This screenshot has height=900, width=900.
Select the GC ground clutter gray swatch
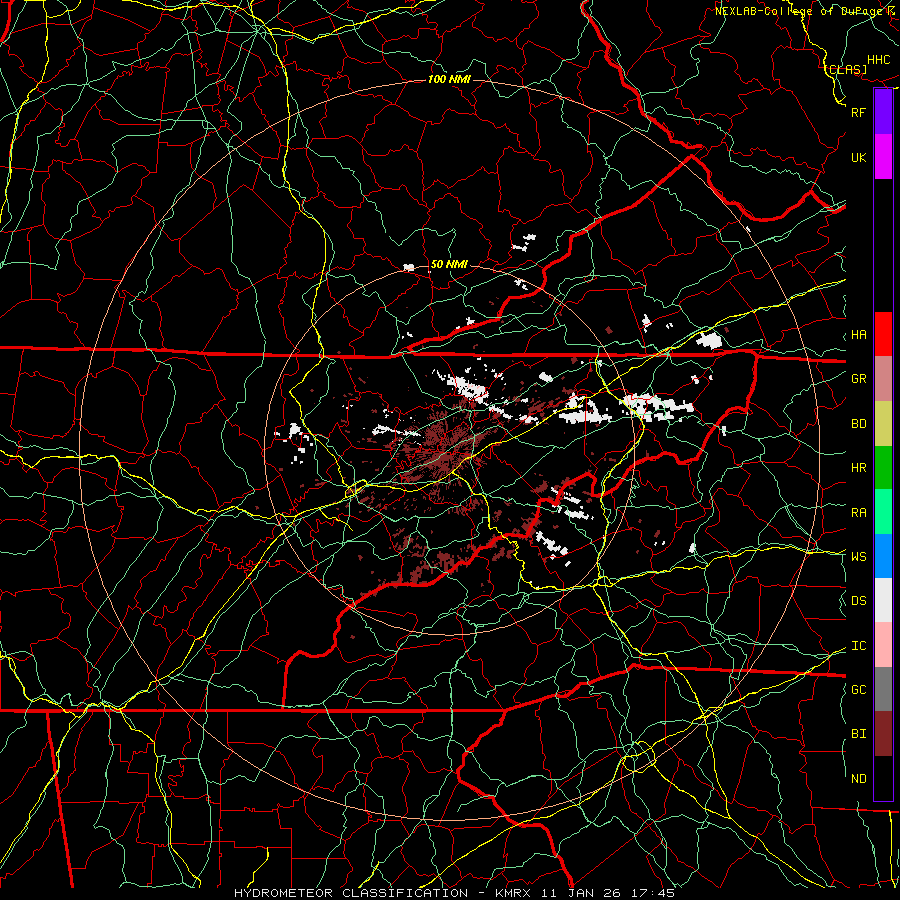coord(883,689)
